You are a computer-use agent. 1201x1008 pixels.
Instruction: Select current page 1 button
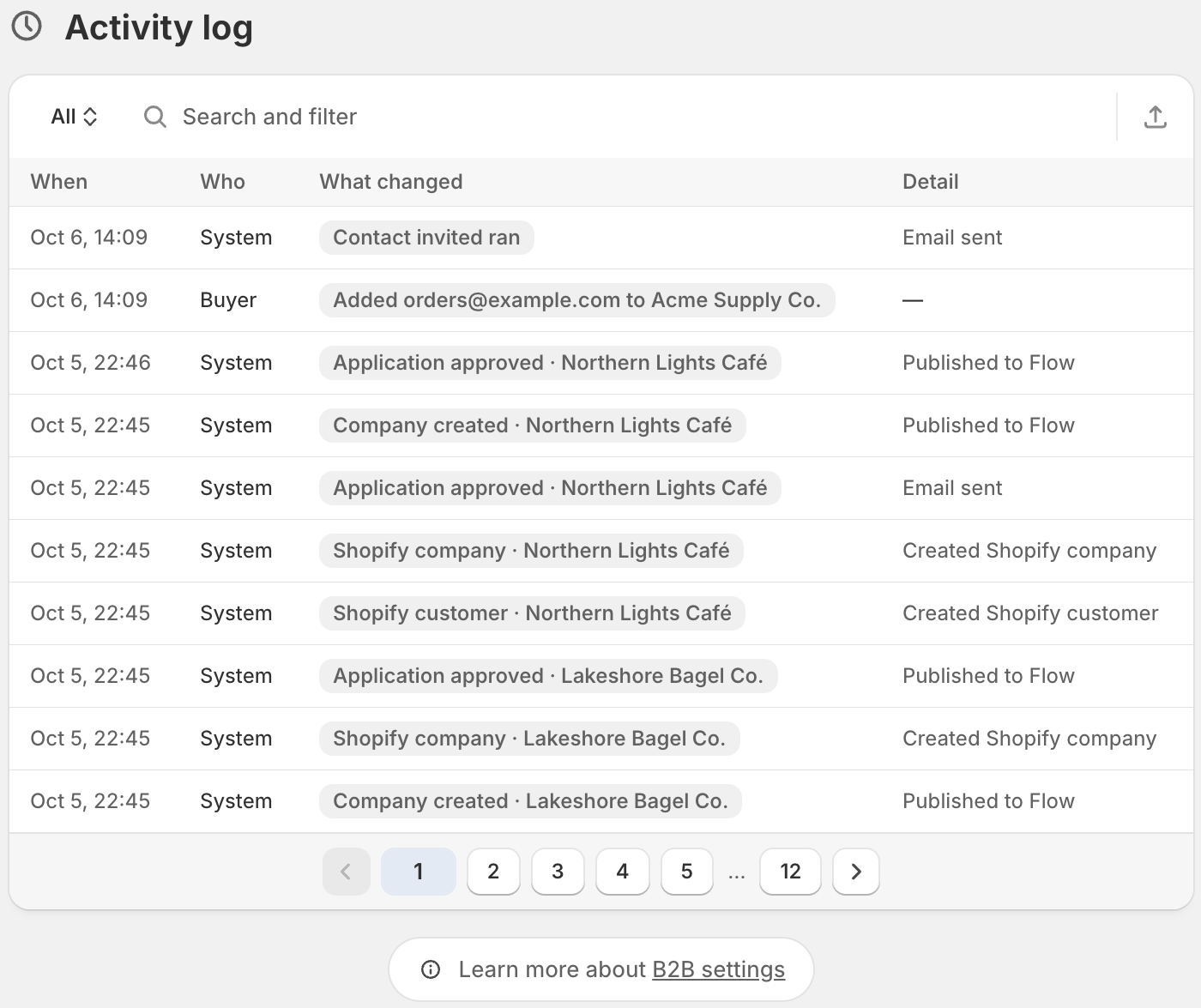419,872
